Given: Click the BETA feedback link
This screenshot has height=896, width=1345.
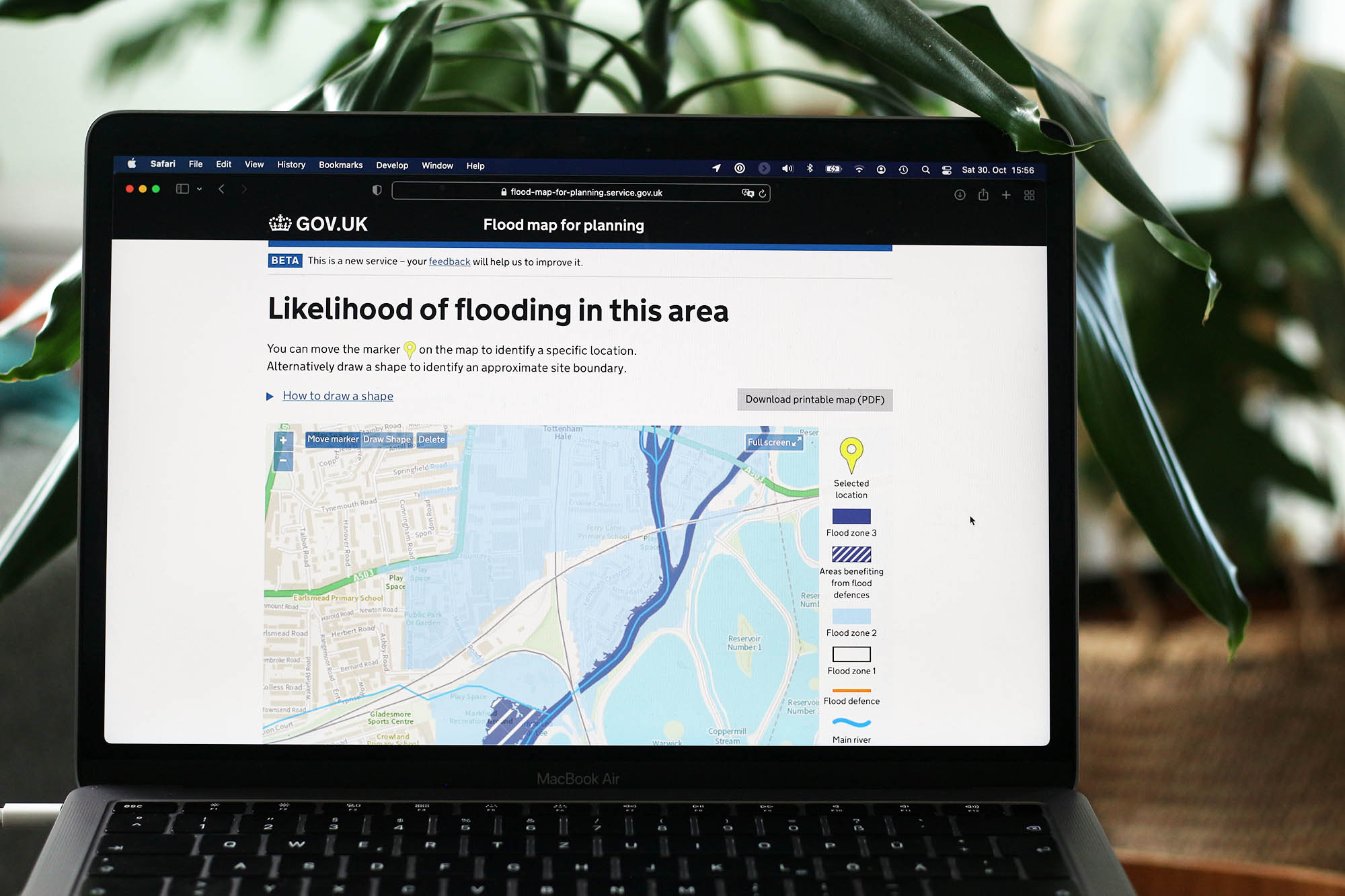Looking at the screenshot, I should point(450,262).
